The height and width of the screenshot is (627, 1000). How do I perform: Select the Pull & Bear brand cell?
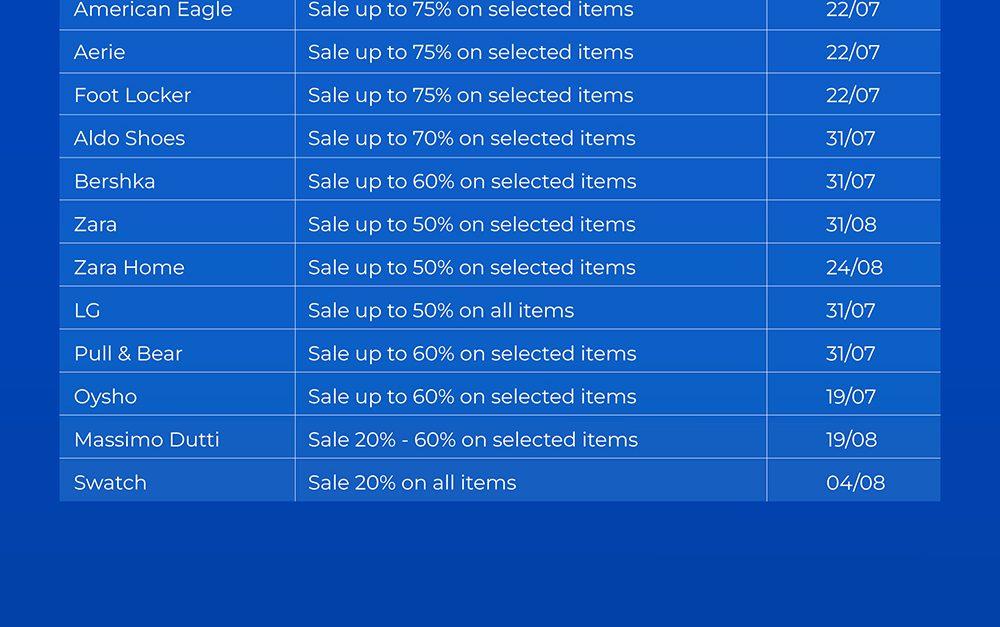point(128,353)
